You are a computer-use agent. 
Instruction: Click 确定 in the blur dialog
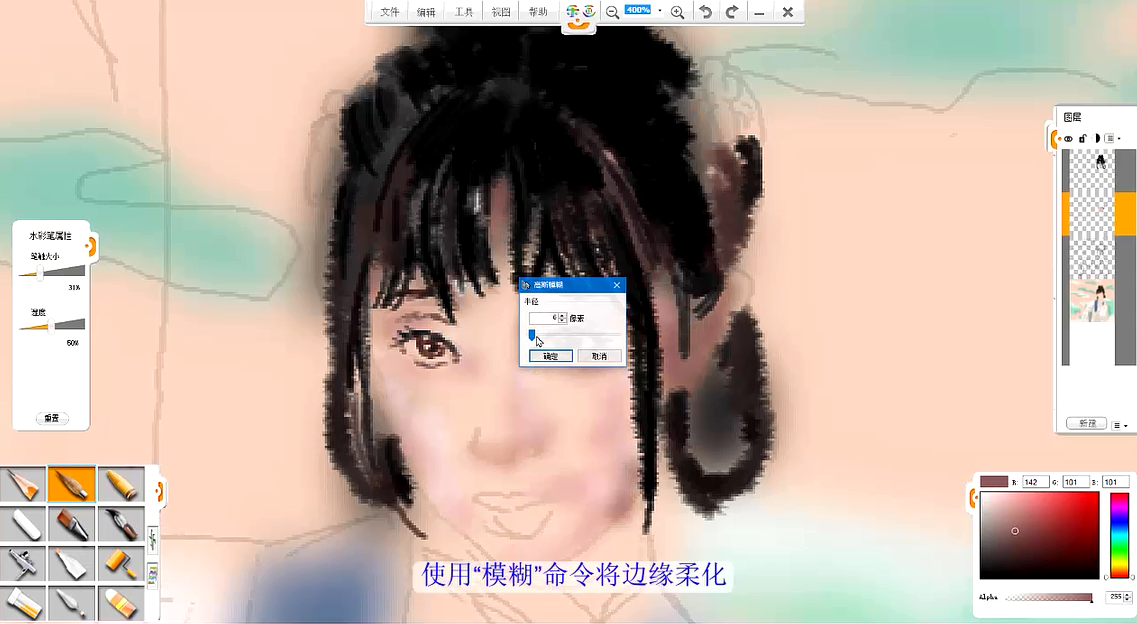point(550,356)
